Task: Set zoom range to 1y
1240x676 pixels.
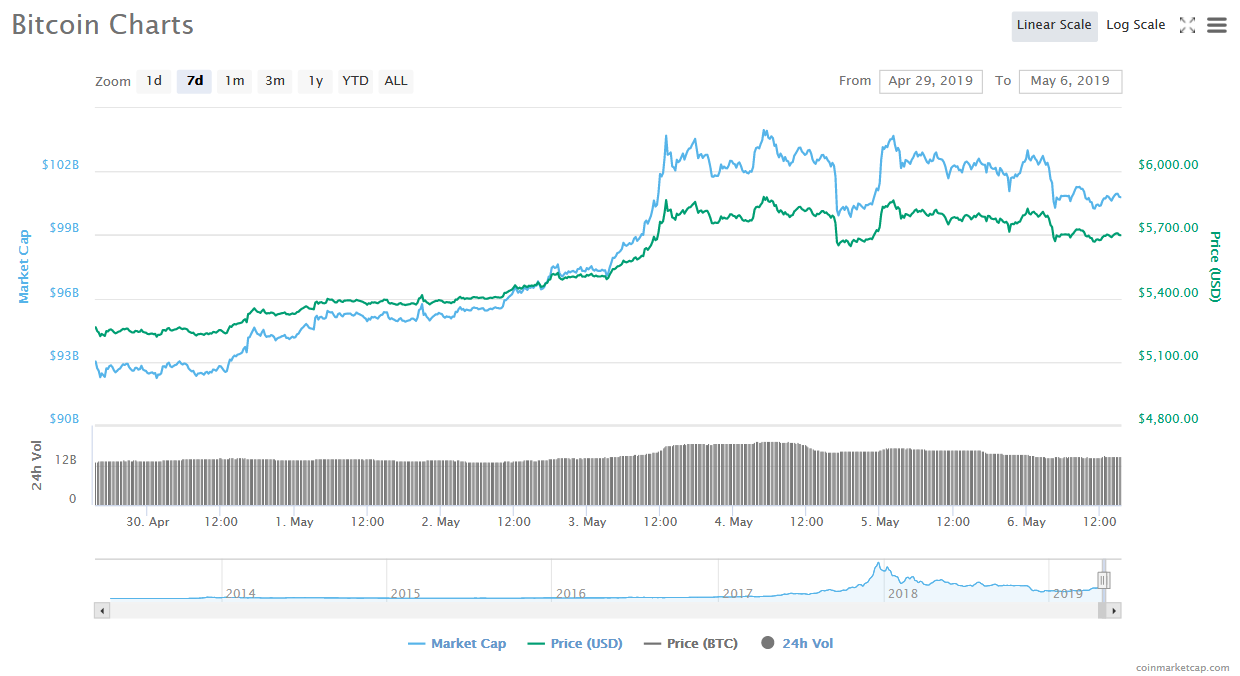Action: pyautogui.click(x=315, y=81)
